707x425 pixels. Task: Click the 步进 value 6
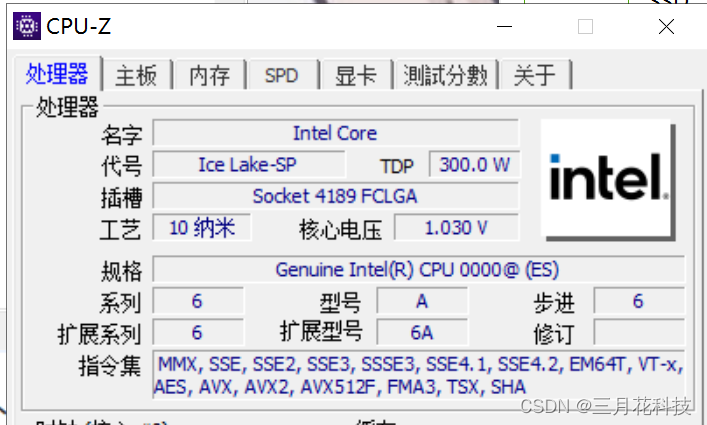639,301
